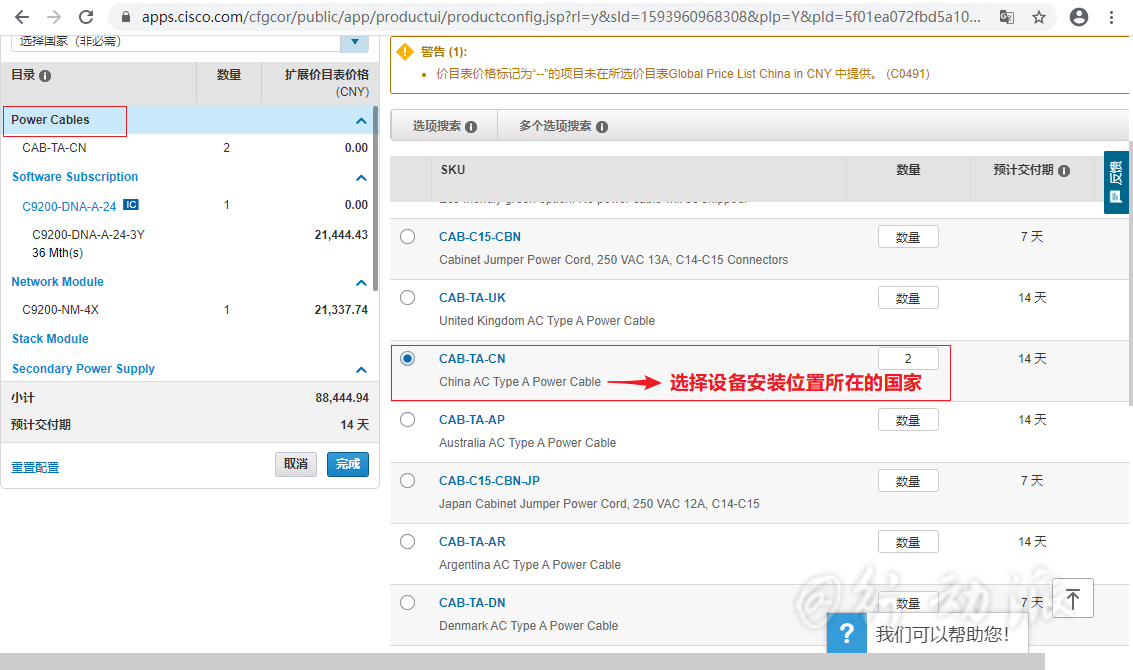The height and width of the screenshot is (670, 1133).
Task: Select the C9200-NM-4X row in left list
Action: (x=189, y=310)
